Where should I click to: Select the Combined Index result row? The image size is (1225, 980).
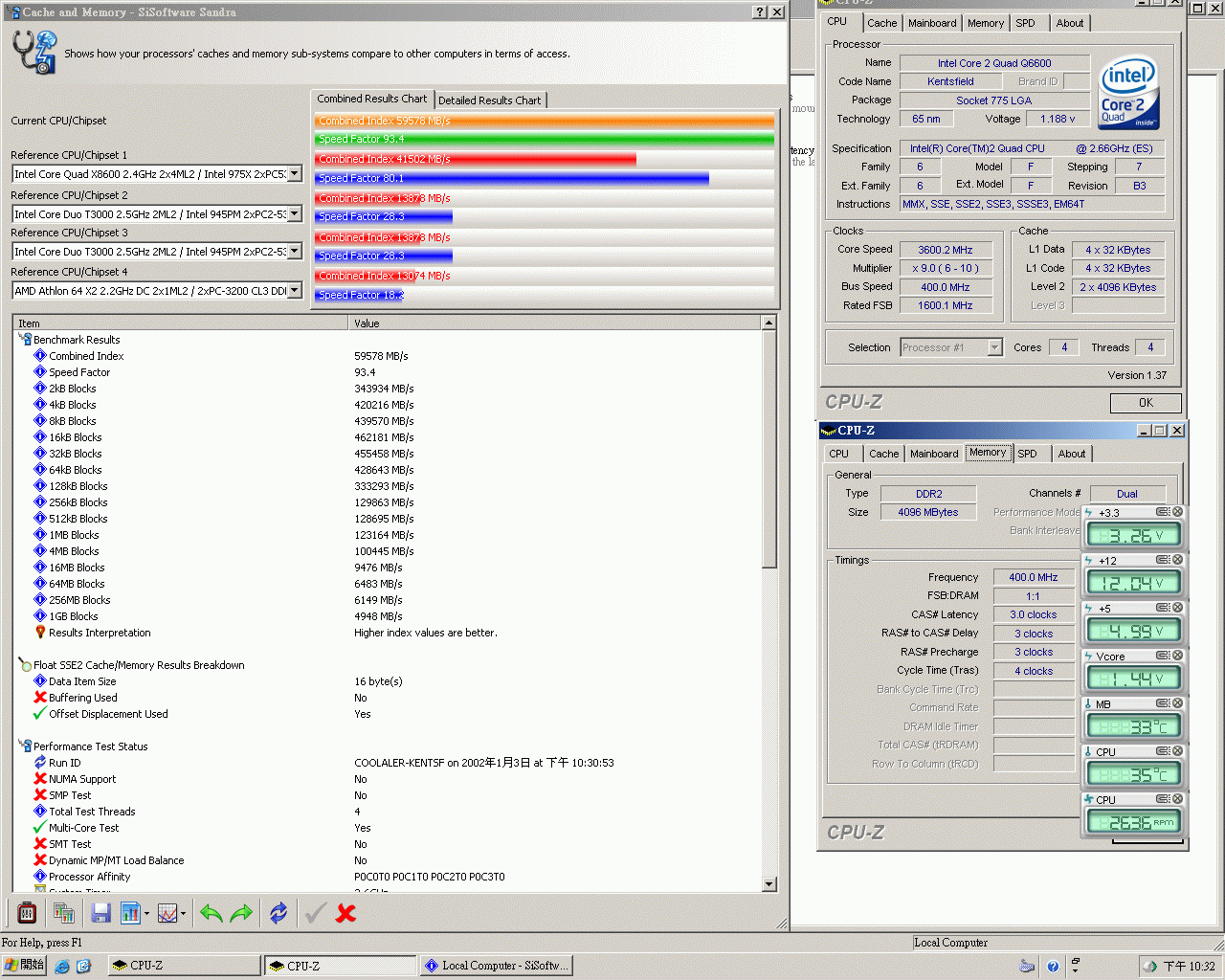tap(387, 356)
